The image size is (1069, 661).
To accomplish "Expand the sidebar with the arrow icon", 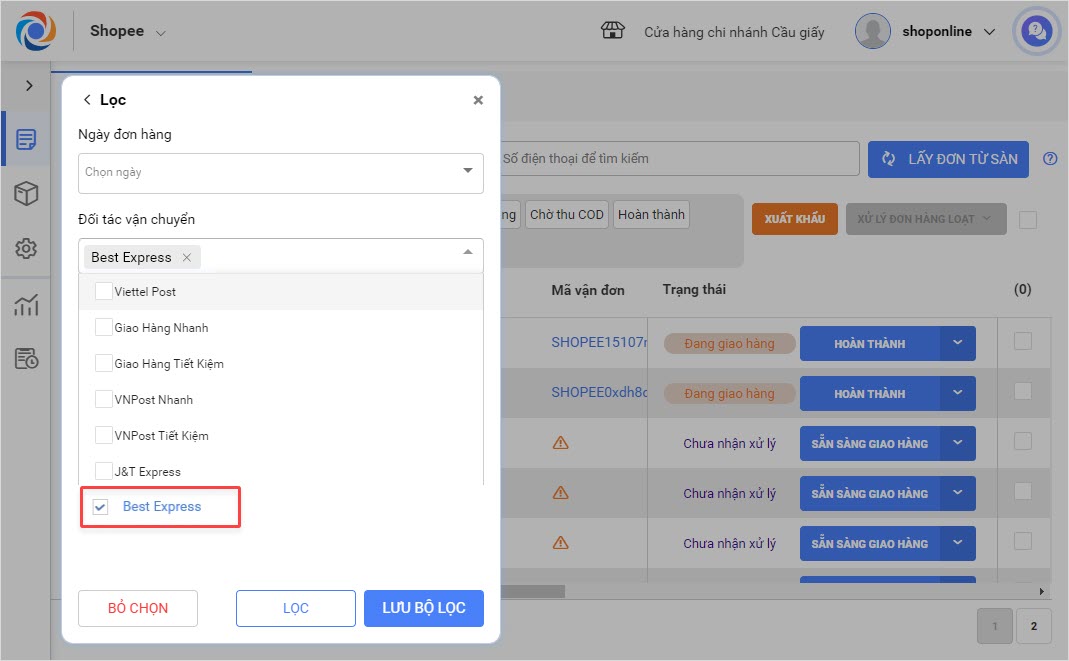I will [29, 86].
